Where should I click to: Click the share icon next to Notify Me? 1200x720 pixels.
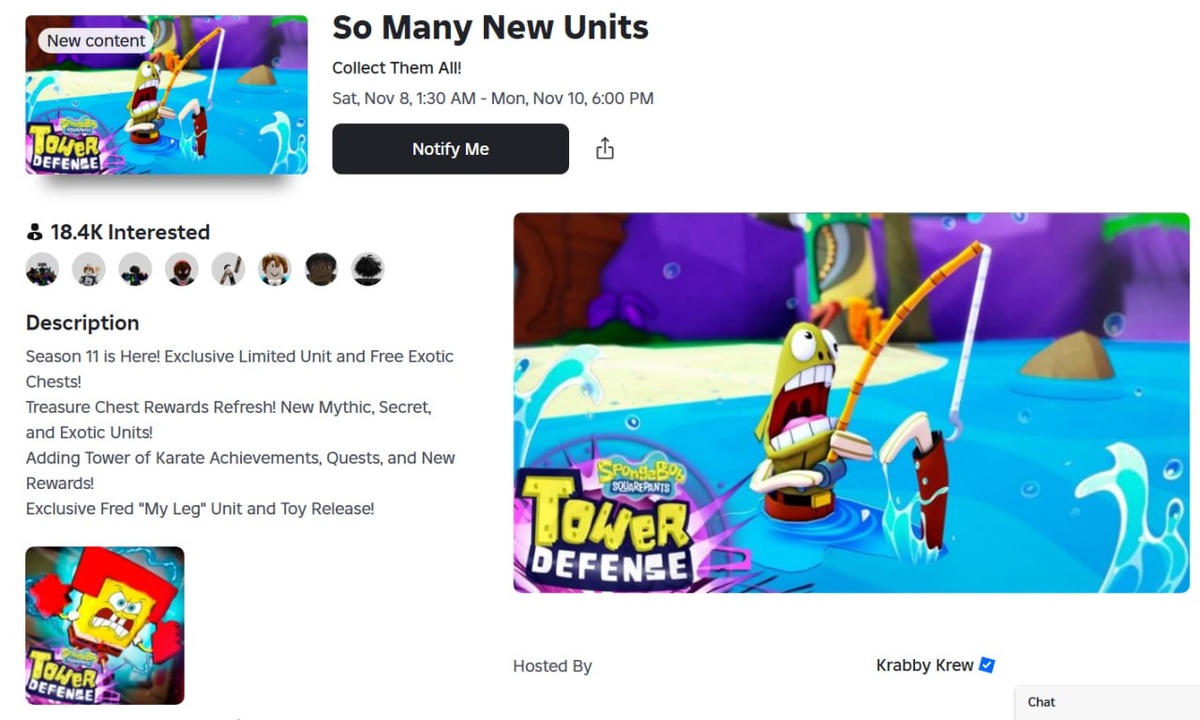pyautogui.click(x=604, y=149)
